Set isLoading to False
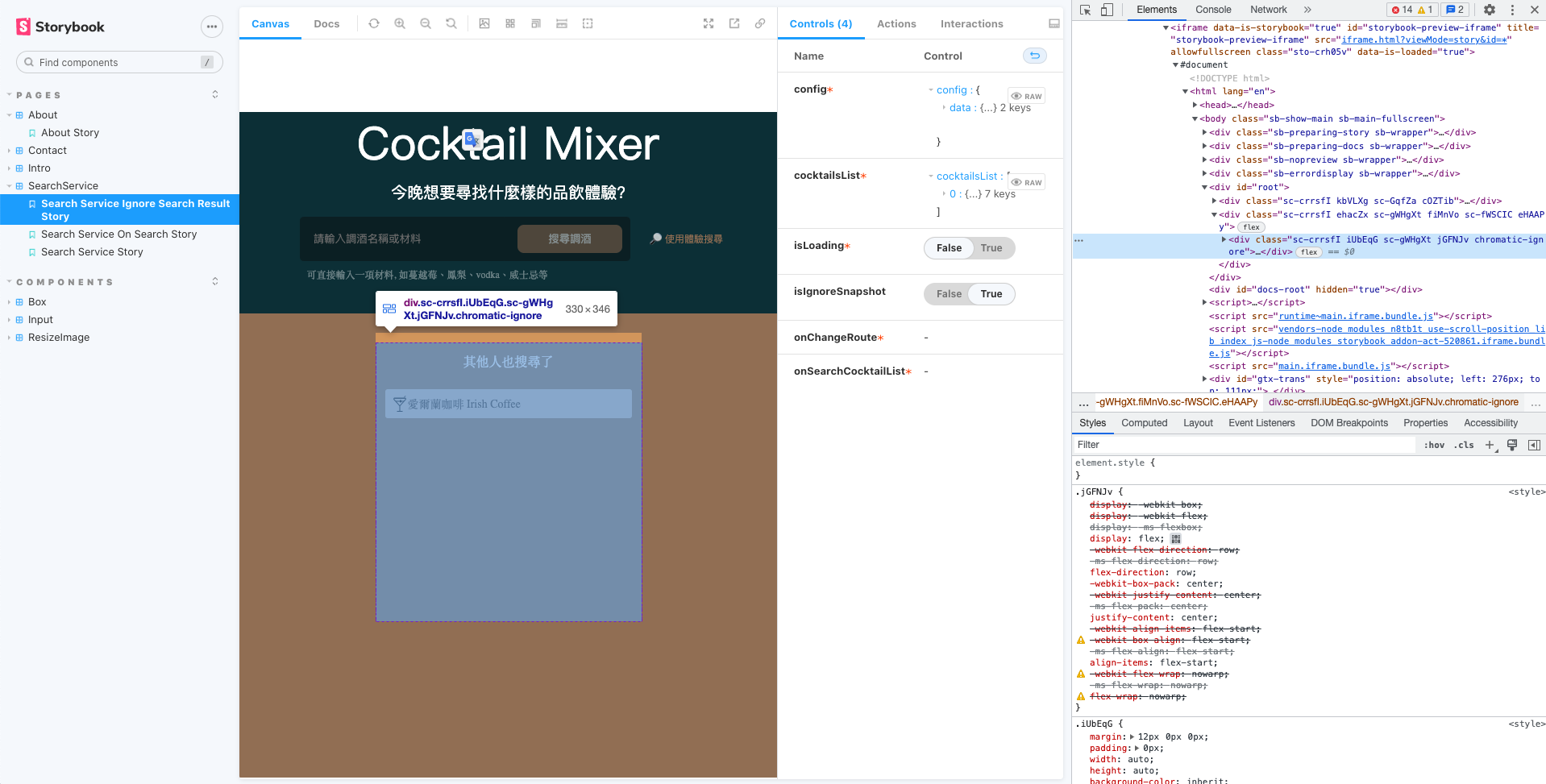 (949, 248)
